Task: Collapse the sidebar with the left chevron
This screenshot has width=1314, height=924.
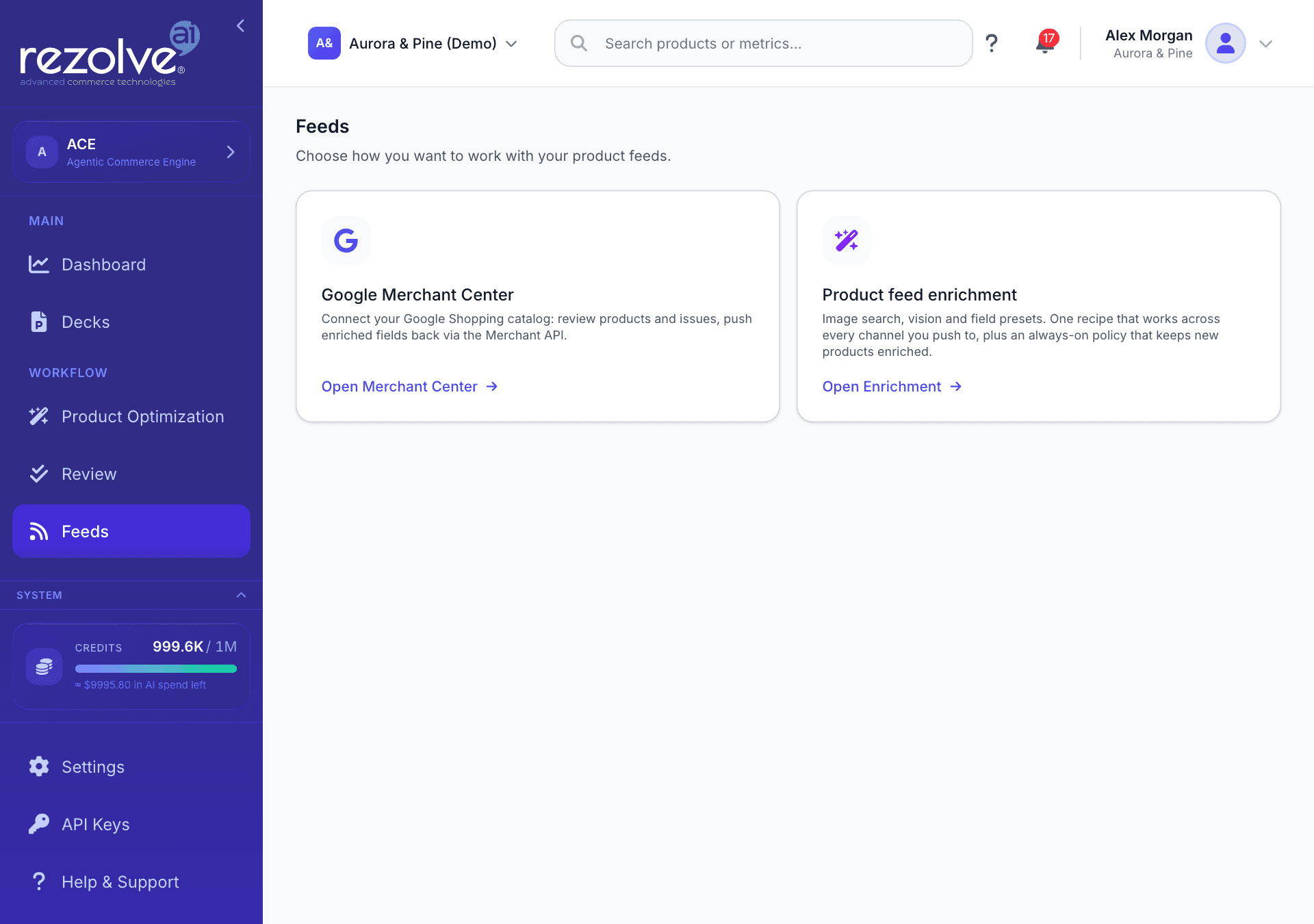Action: point(240,26)
